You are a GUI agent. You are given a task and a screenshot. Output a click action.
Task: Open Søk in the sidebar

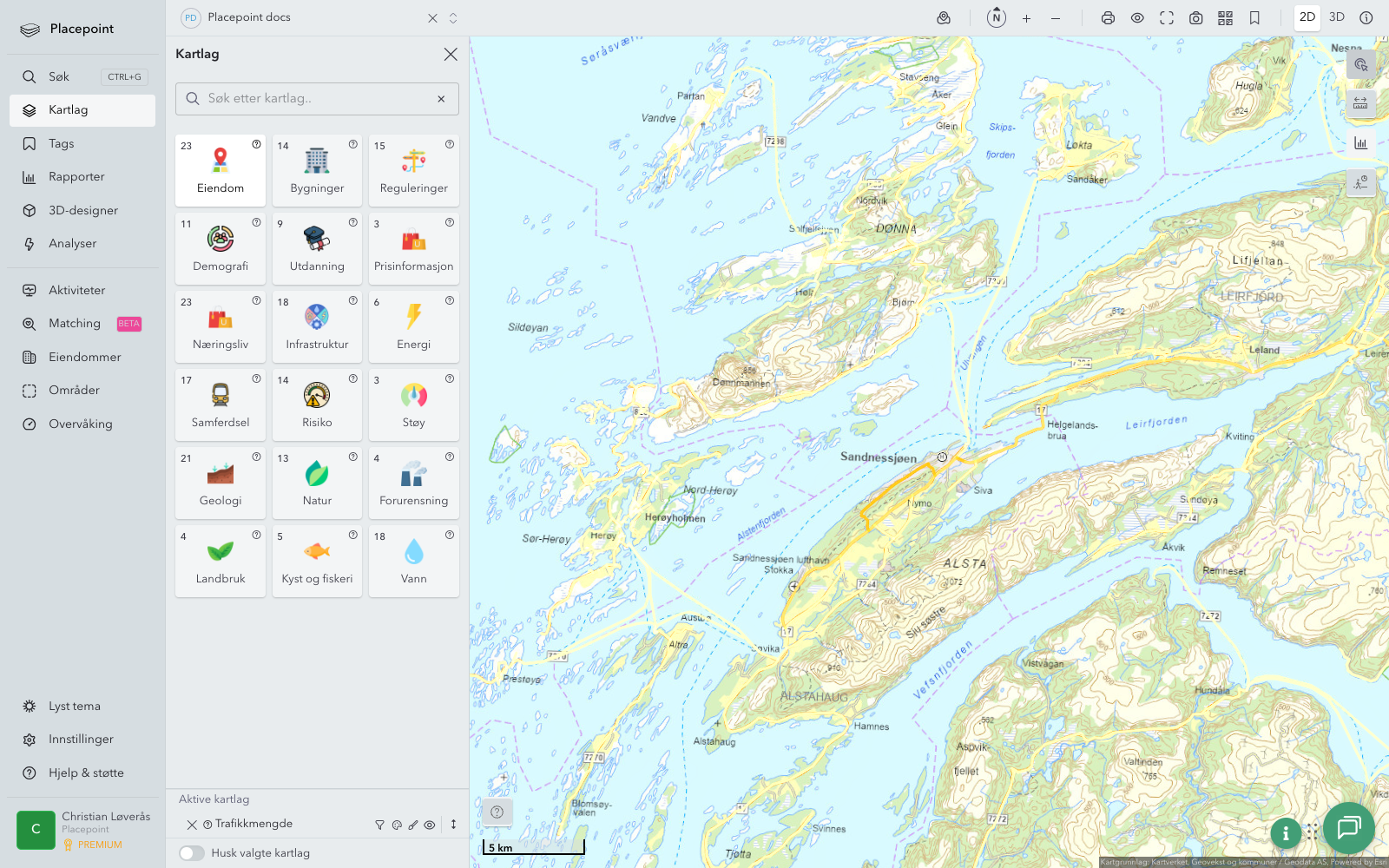(x=82, y=76)
